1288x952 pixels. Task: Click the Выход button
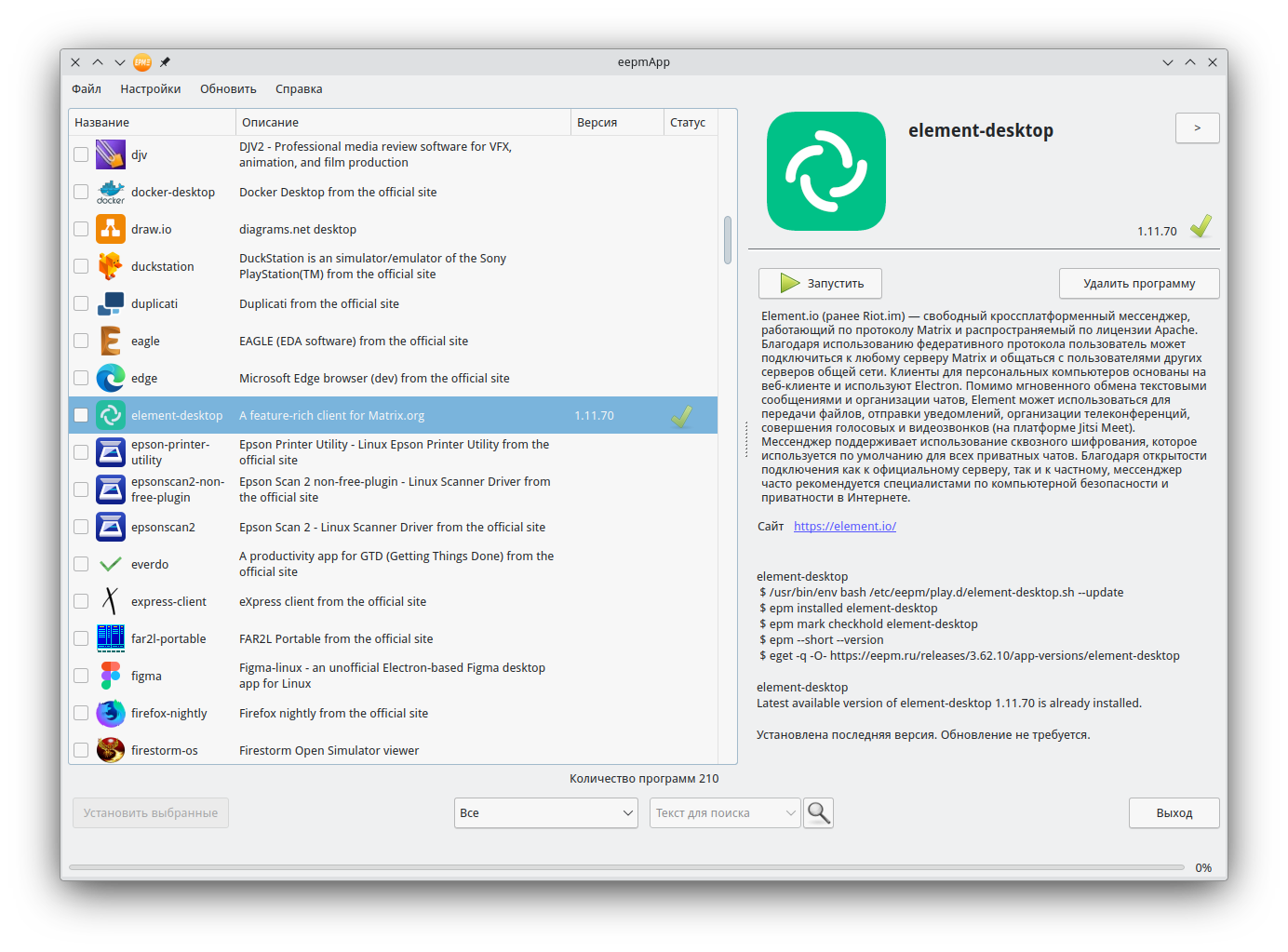[x=1174, y=812]
